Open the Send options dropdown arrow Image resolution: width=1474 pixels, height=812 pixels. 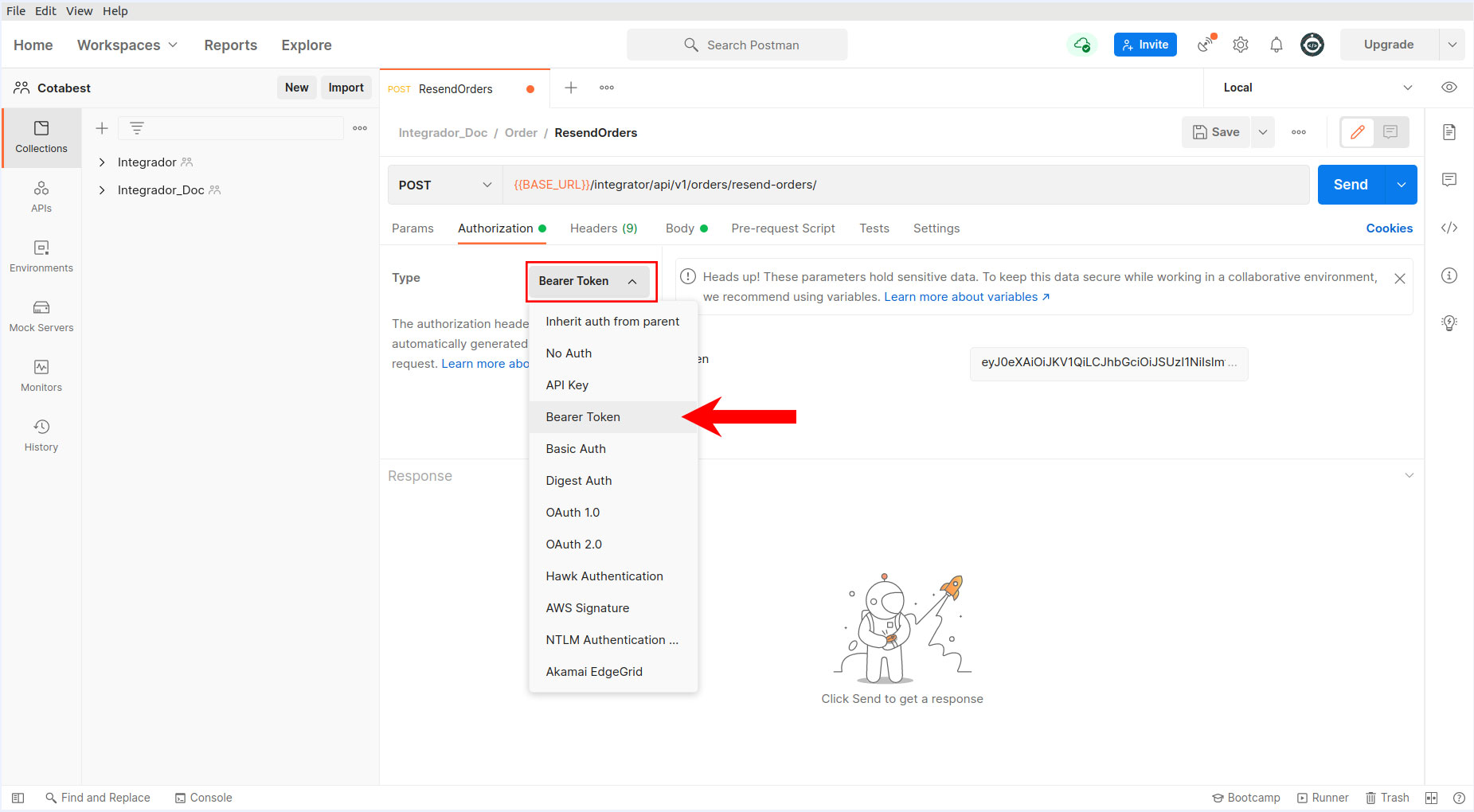tap(1402, 185)
